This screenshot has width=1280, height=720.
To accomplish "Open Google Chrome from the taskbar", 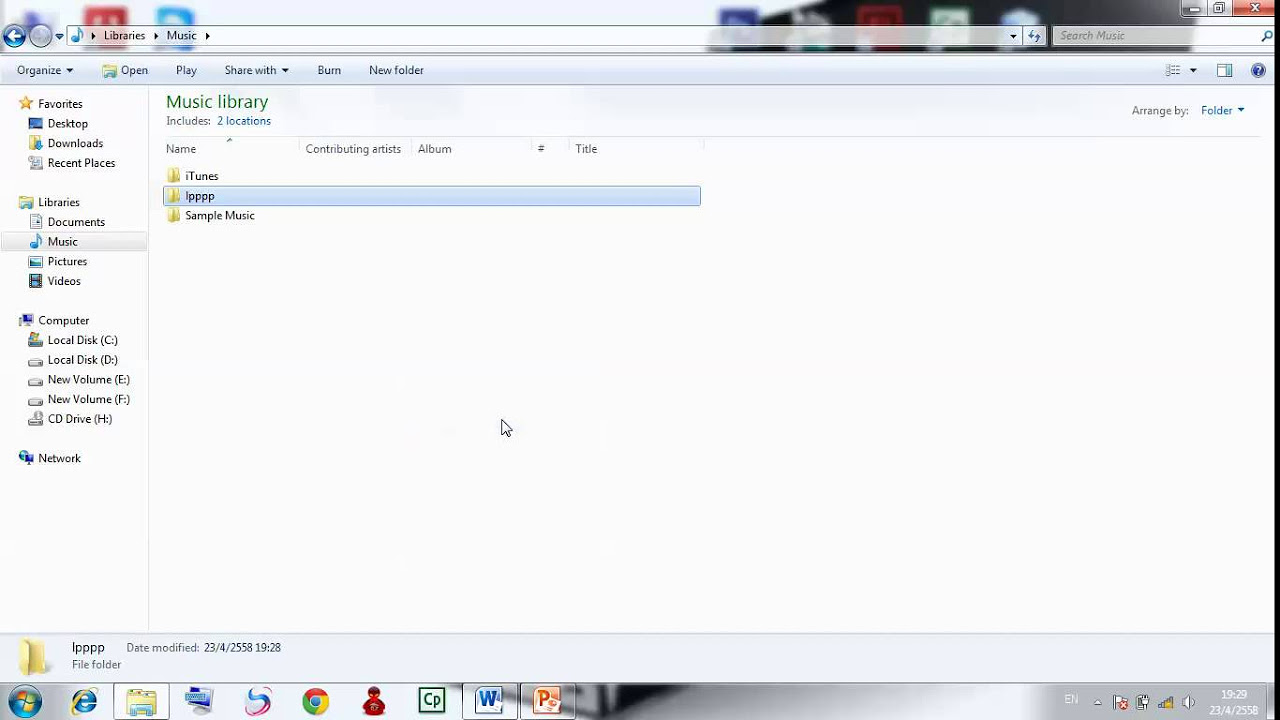I will click(x=315, y=701).
